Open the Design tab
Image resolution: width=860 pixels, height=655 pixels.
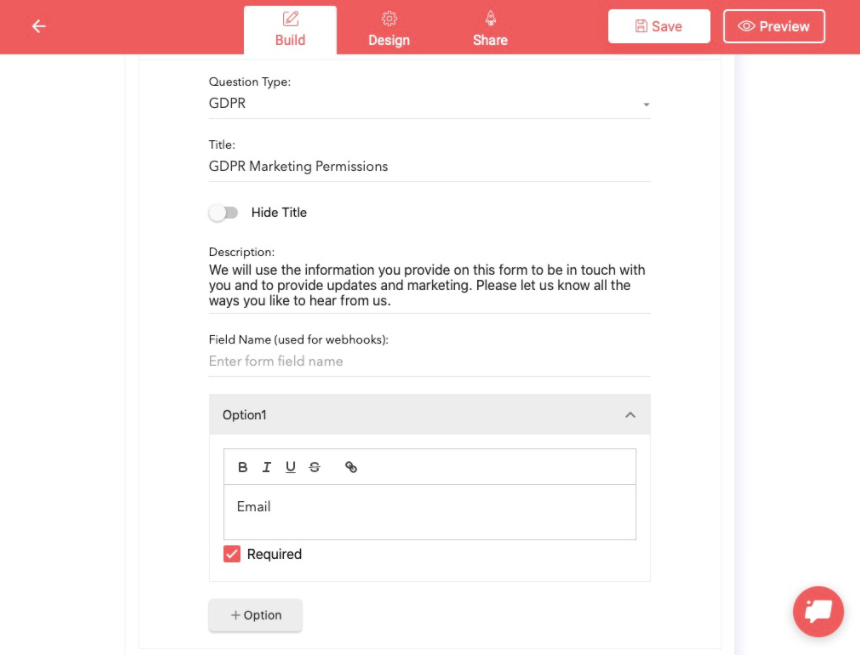pyautogui.click(x=389, y=30)
